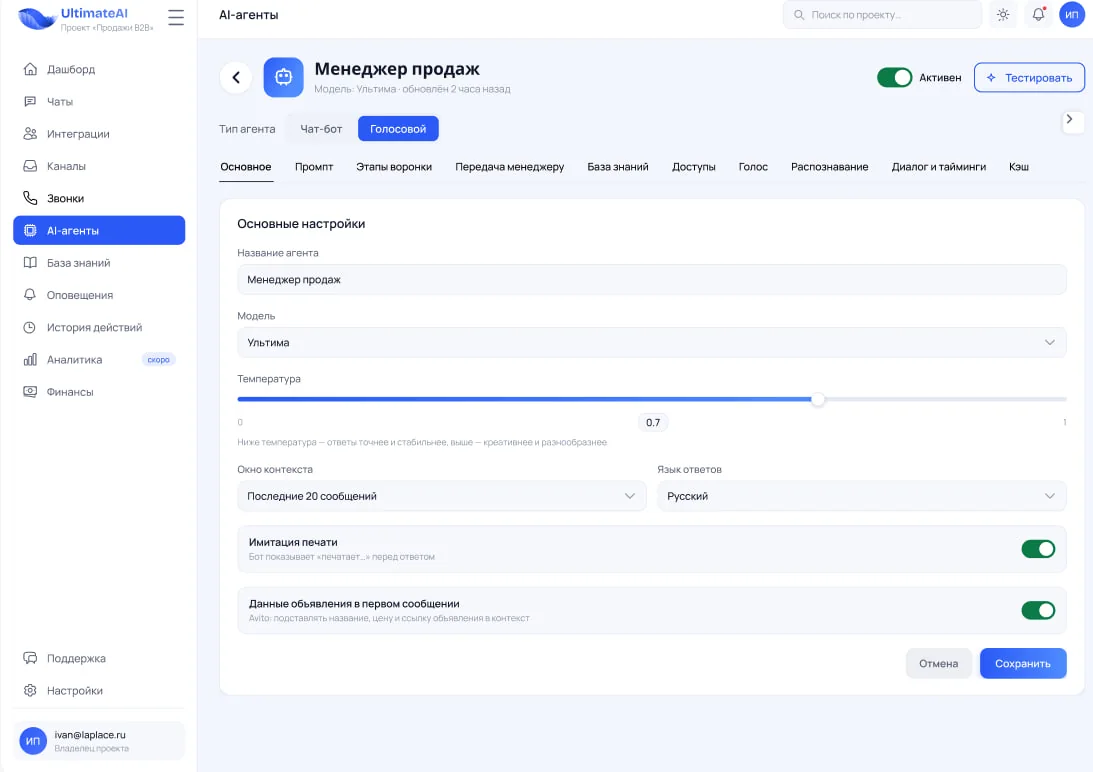Disable Данные объявления в первом сообщении switch
1093x772 pixels.
(1038, 610)
